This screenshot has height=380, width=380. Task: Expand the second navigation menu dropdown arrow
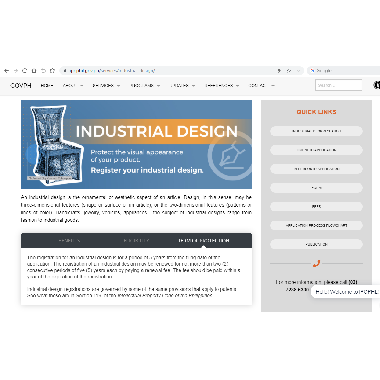82,86
